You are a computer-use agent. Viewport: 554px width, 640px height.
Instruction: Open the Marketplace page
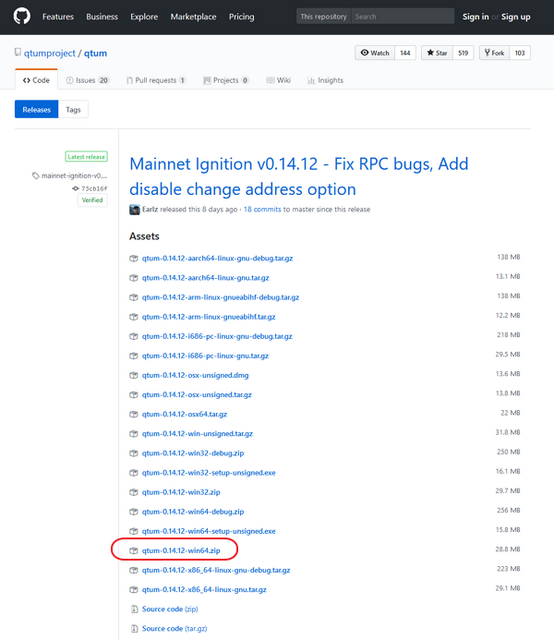[194, 17]
